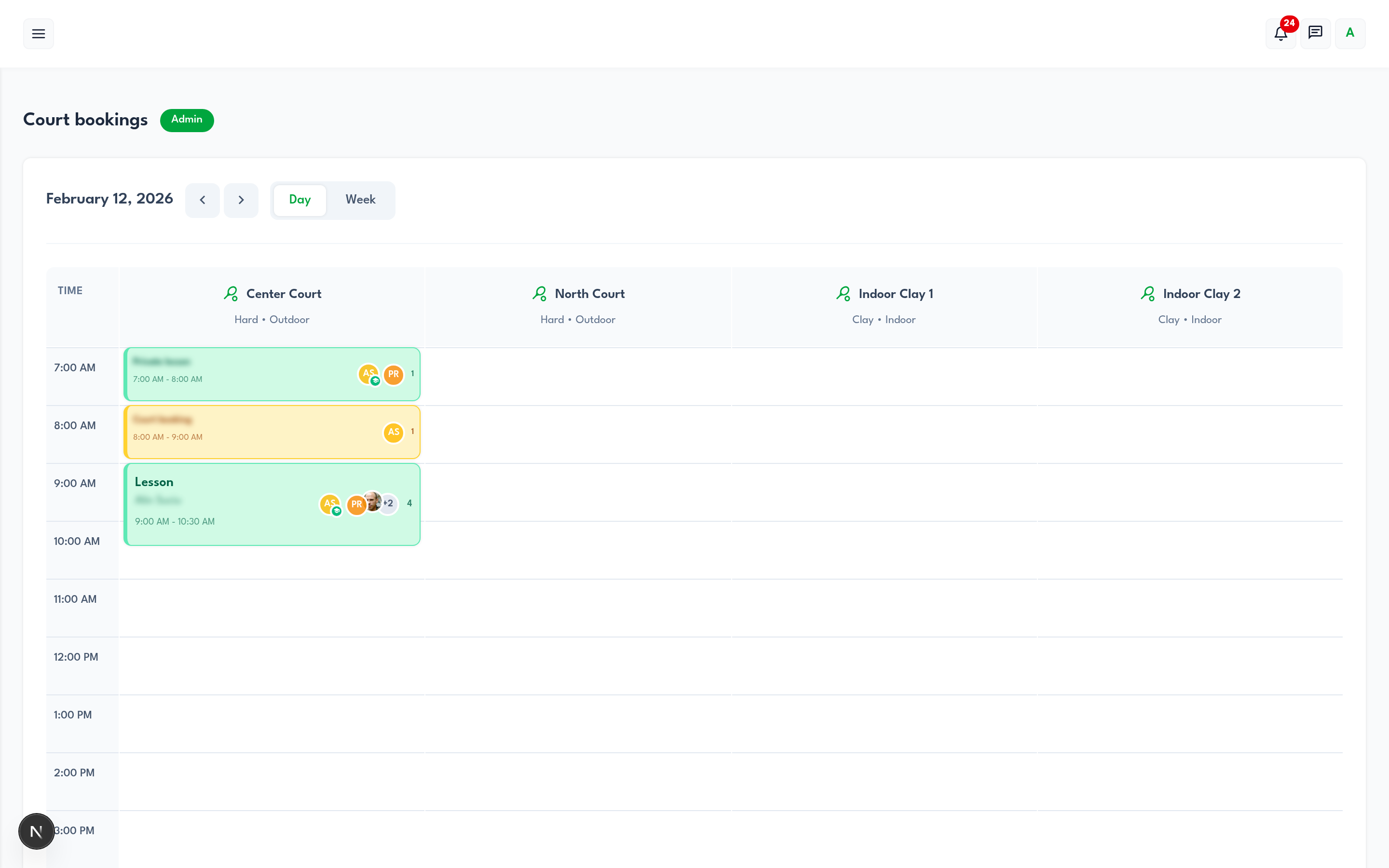The image size is (1389, 868).
Task: Click the Admin badge next to Court bookings
Action: tap(187, 120)
